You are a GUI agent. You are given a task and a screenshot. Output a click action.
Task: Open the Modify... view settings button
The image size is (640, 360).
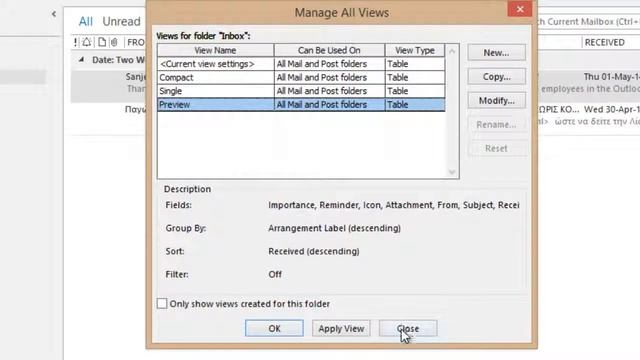coord(496,100)
